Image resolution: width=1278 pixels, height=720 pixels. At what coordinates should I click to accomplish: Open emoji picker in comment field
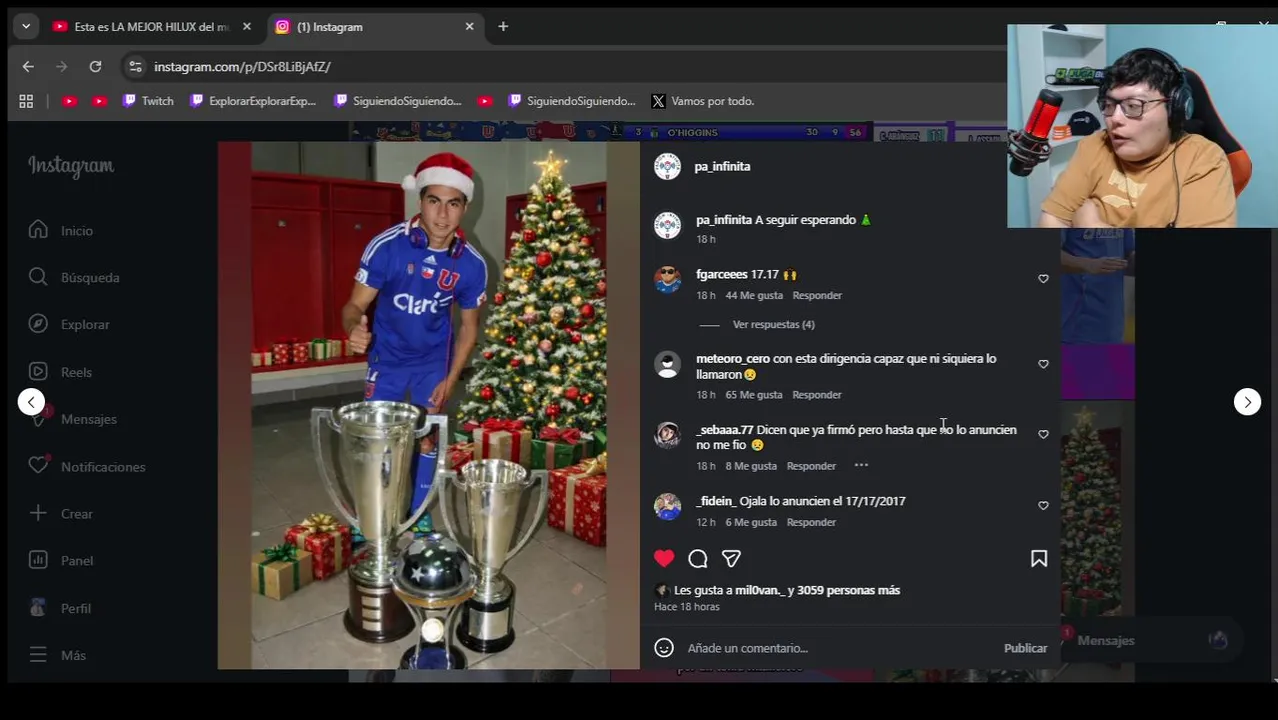pos(664,648)
